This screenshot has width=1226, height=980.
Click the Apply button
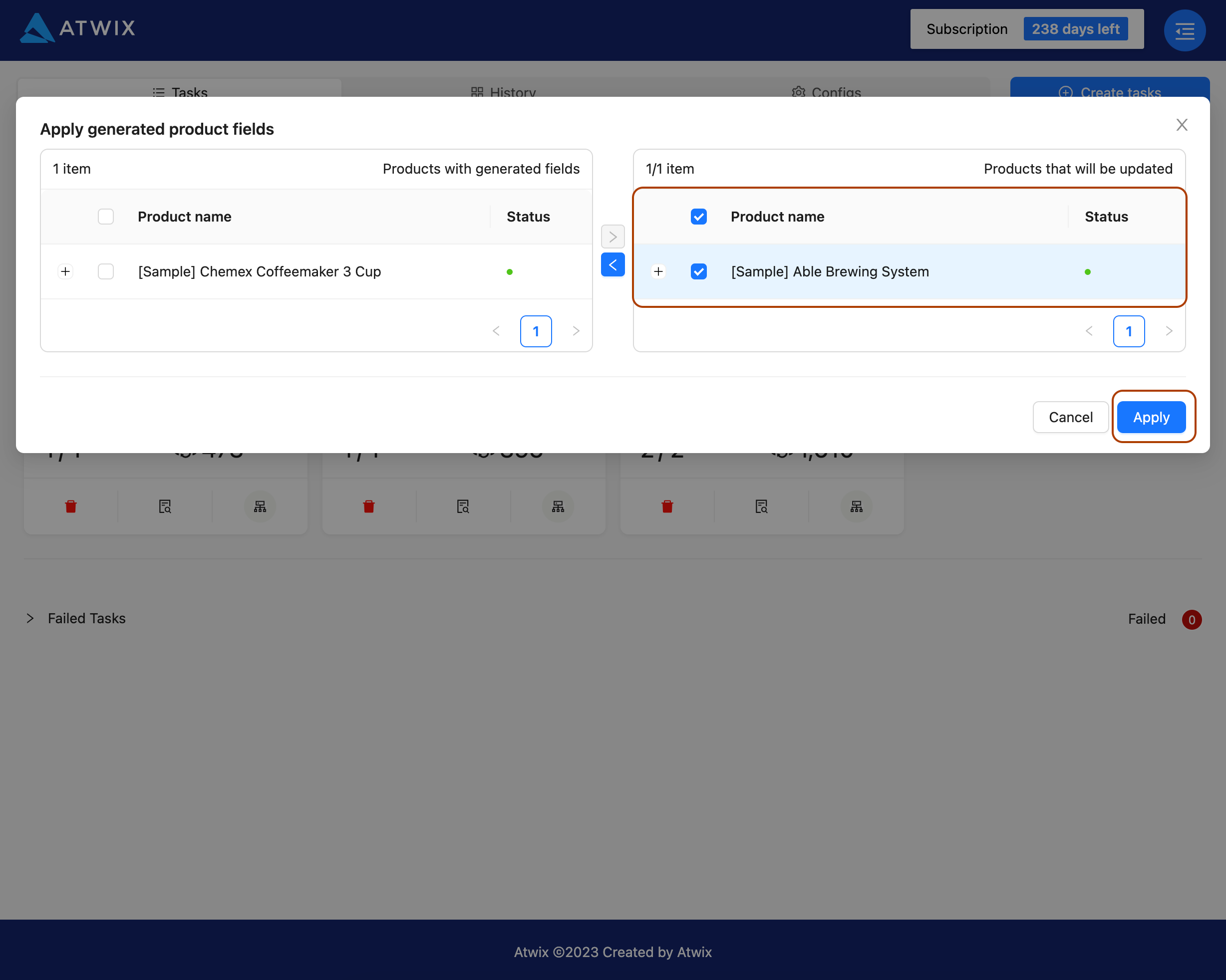1151,417
